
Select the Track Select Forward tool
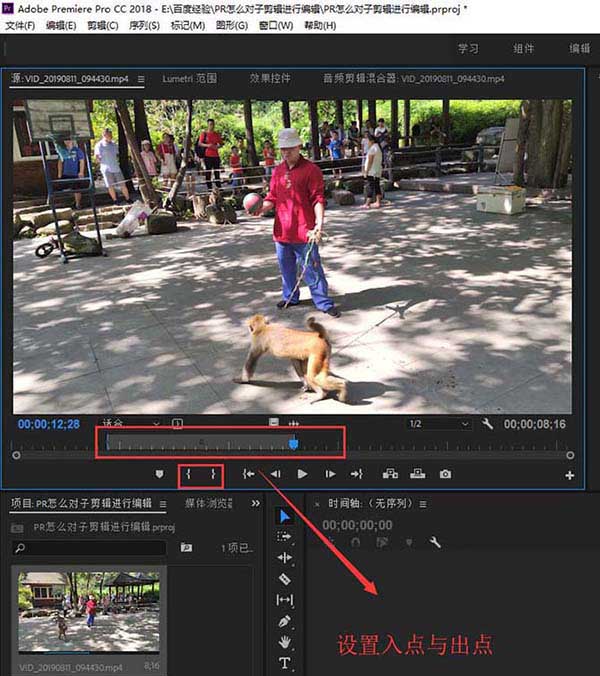point(285,537)
